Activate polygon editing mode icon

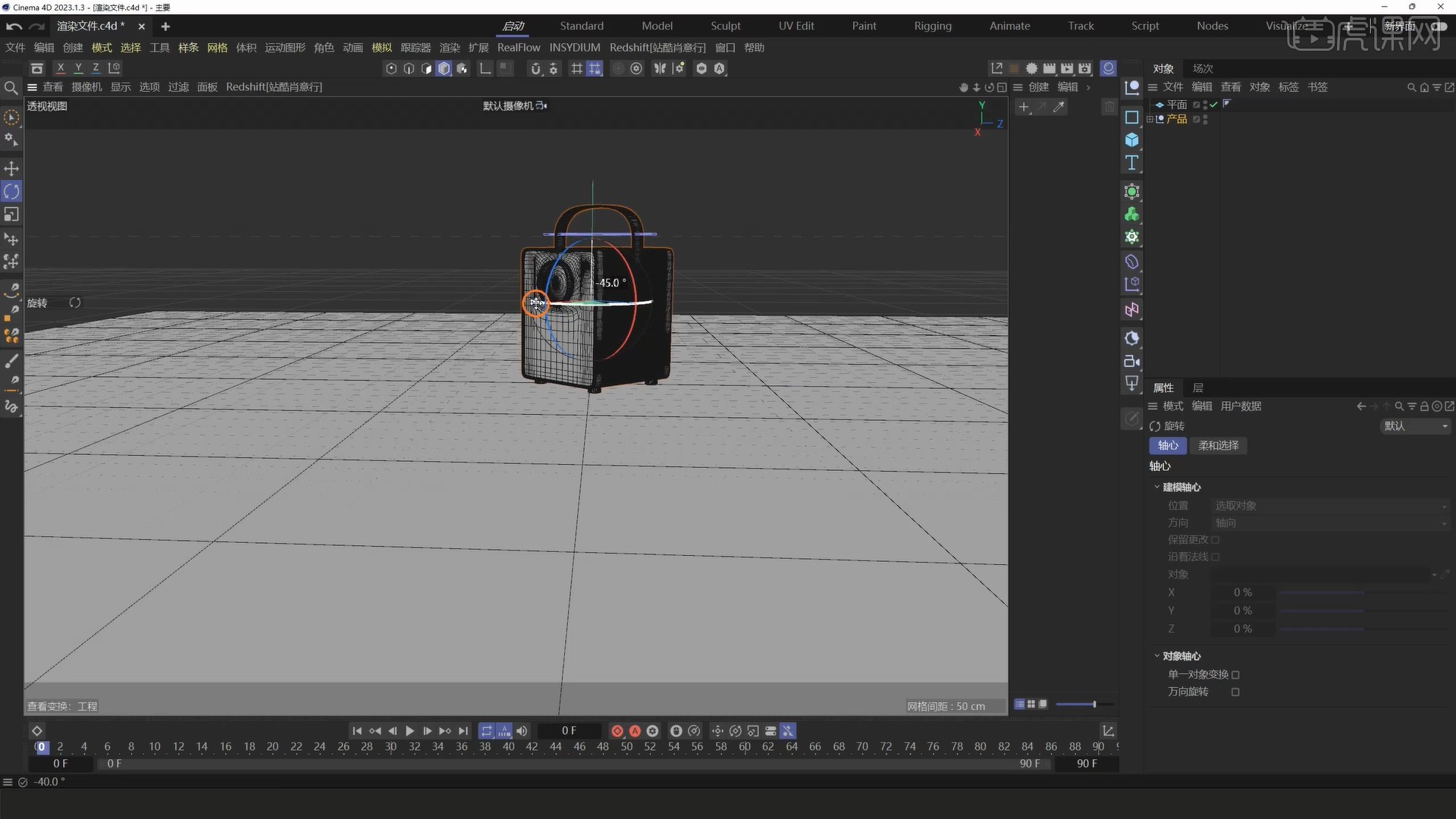[x=426, y=68]
